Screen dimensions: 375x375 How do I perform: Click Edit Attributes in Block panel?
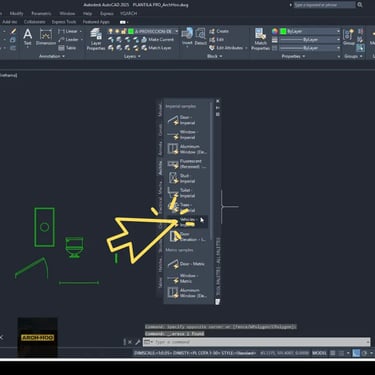coord(226,48)
